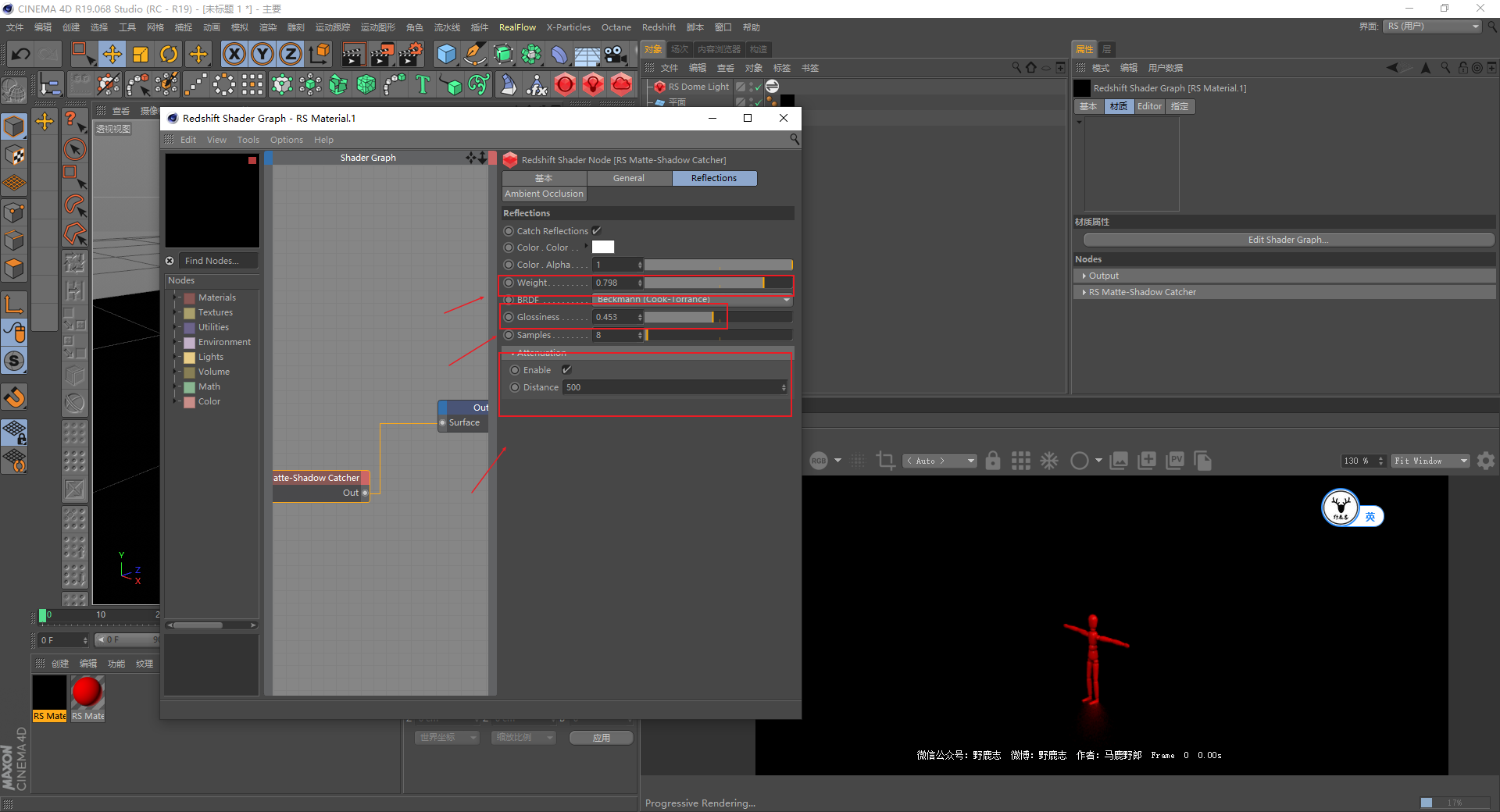
Task: Toggle the animation dot beside Distance
Action: 515,387
